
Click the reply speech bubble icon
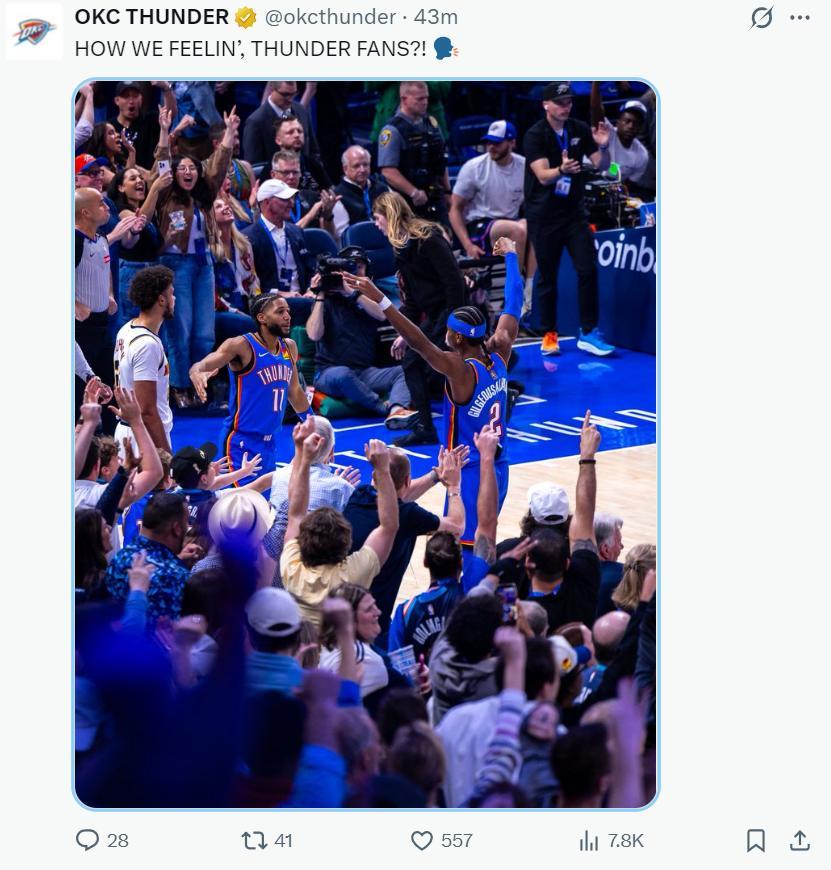click(x=88, y=840)
